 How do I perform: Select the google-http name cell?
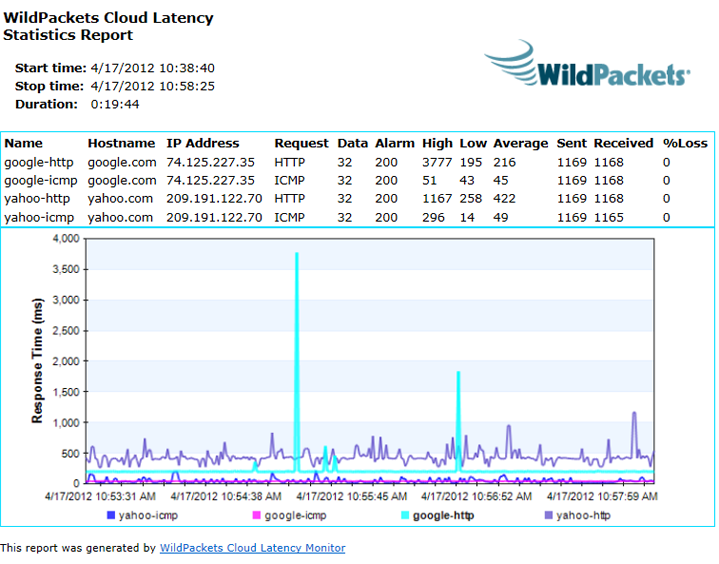pos(39,162)
